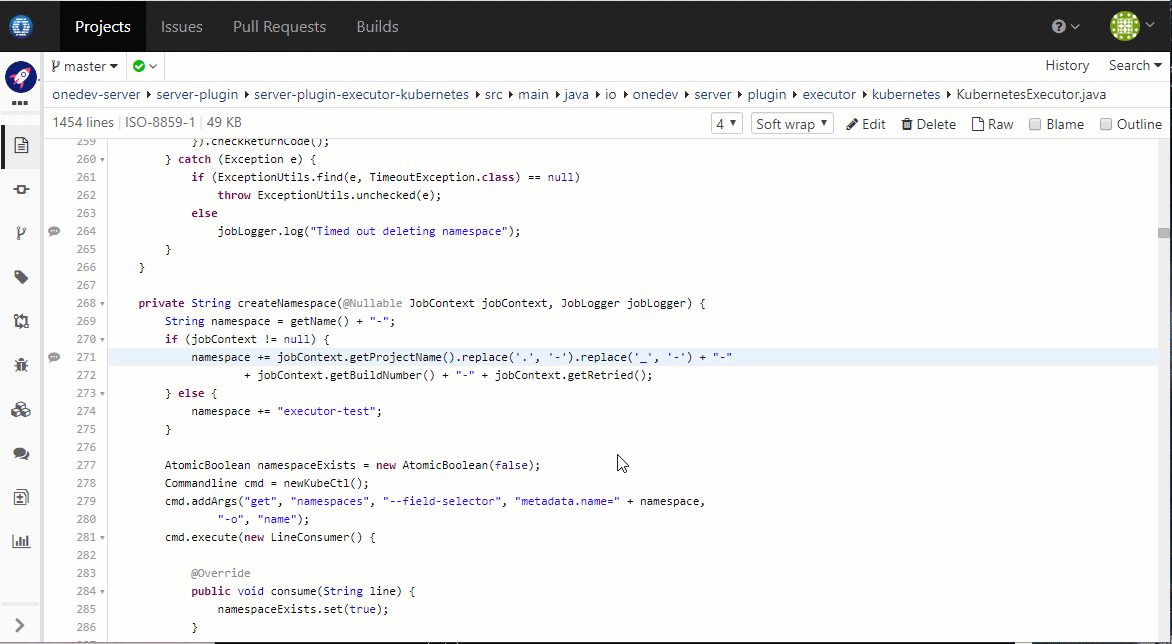Switch to the Pull Requests tab
This screenshot has width=1172, height=644.
[x=280, y=27]
